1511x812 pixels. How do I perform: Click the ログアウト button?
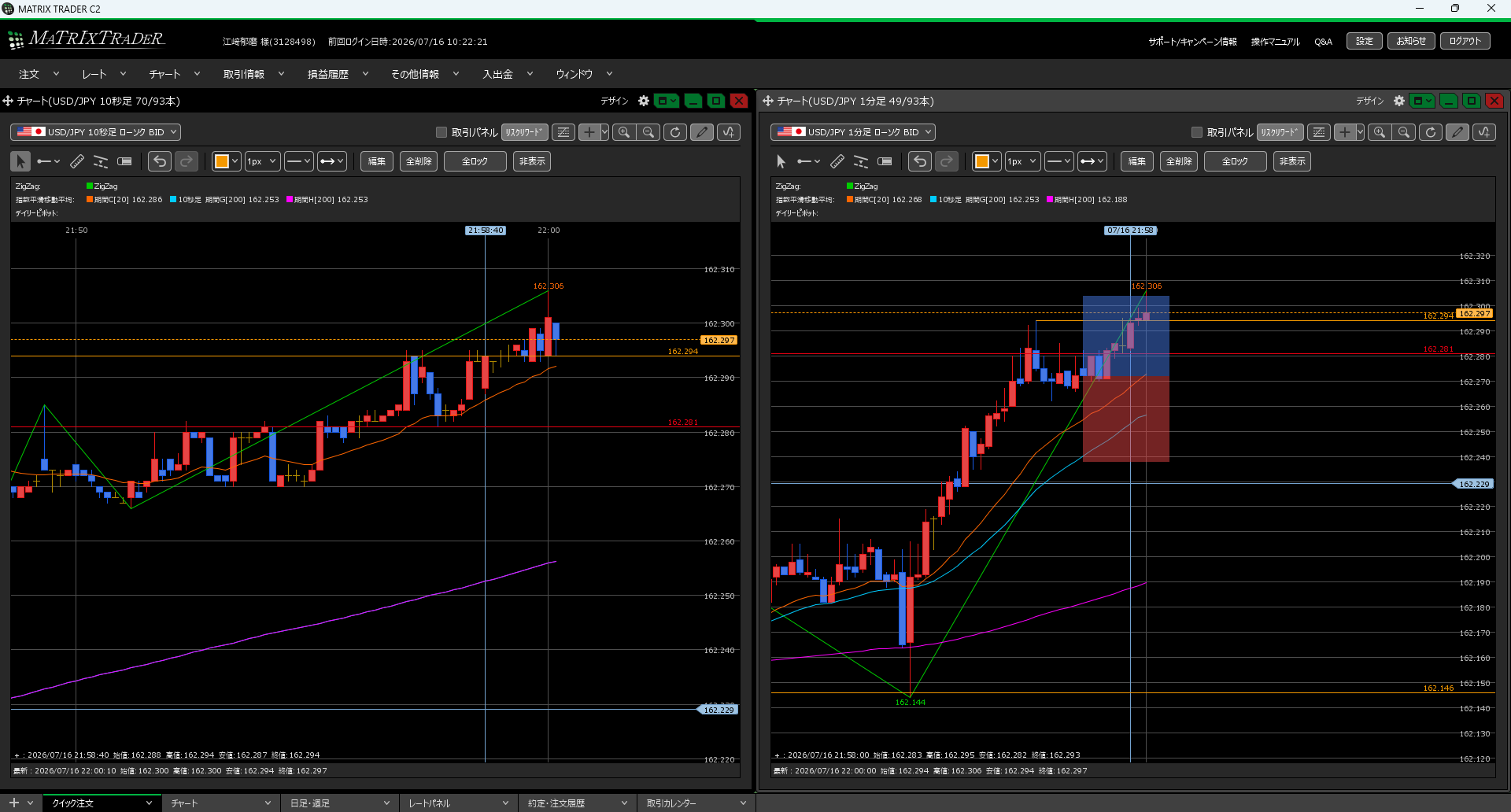tap(1465, 41)
